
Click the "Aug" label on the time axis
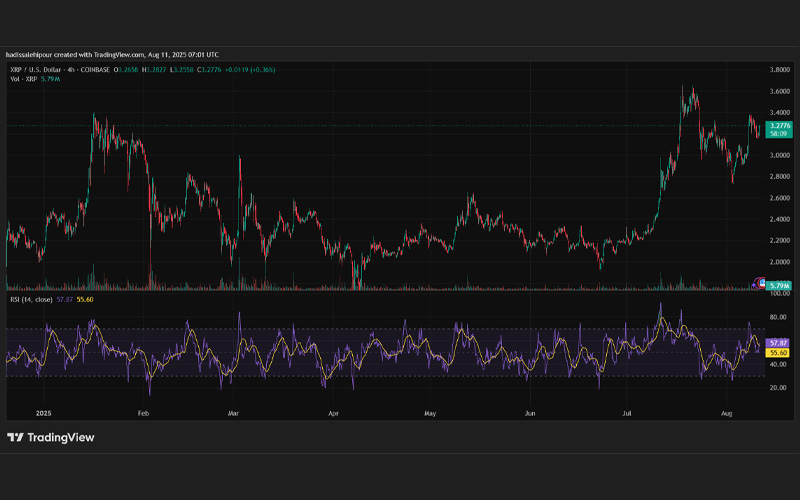click(727, 413)
